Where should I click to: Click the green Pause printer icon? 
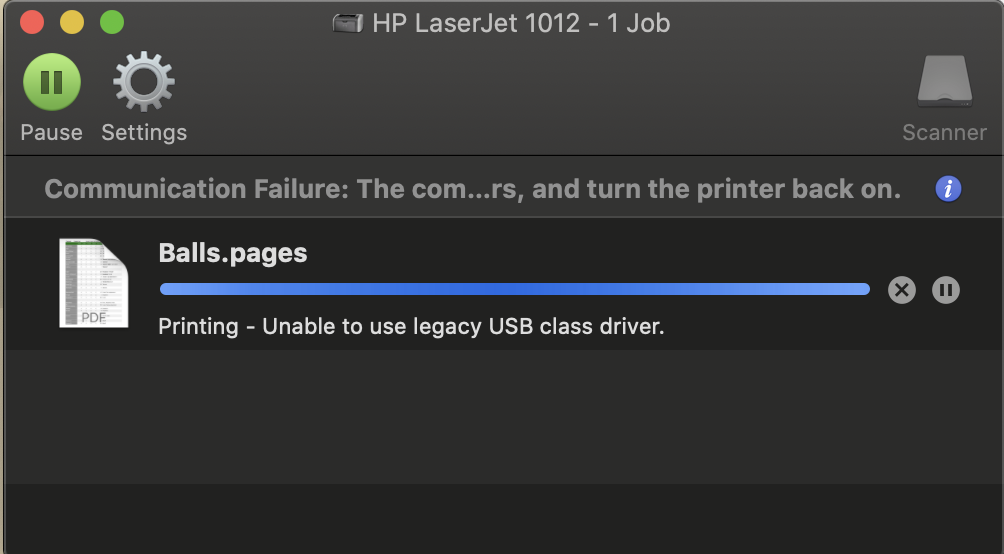click(x=52, y=82)
